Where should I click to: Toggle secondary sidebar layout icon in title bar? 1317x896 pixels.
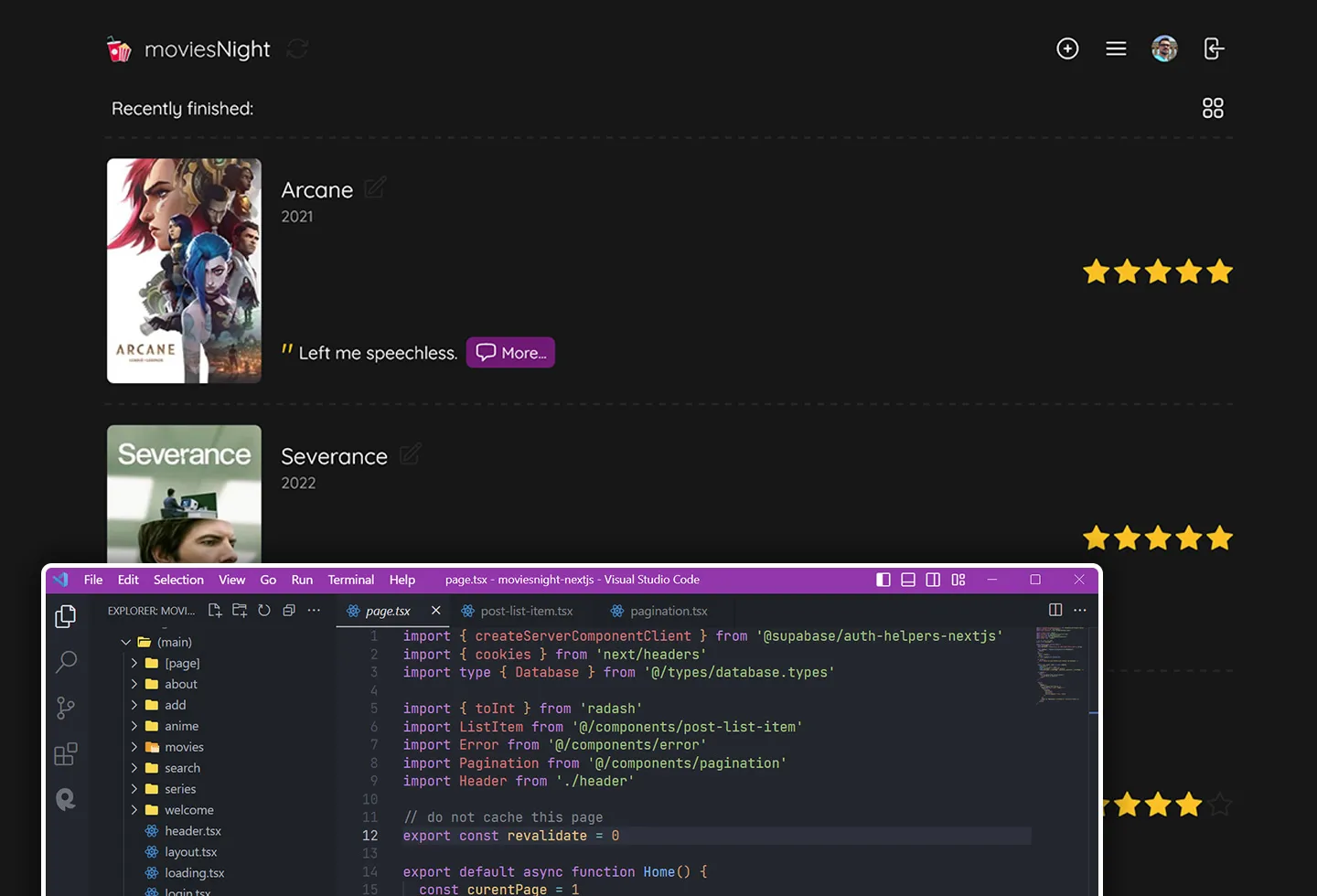tap(933, 580)
